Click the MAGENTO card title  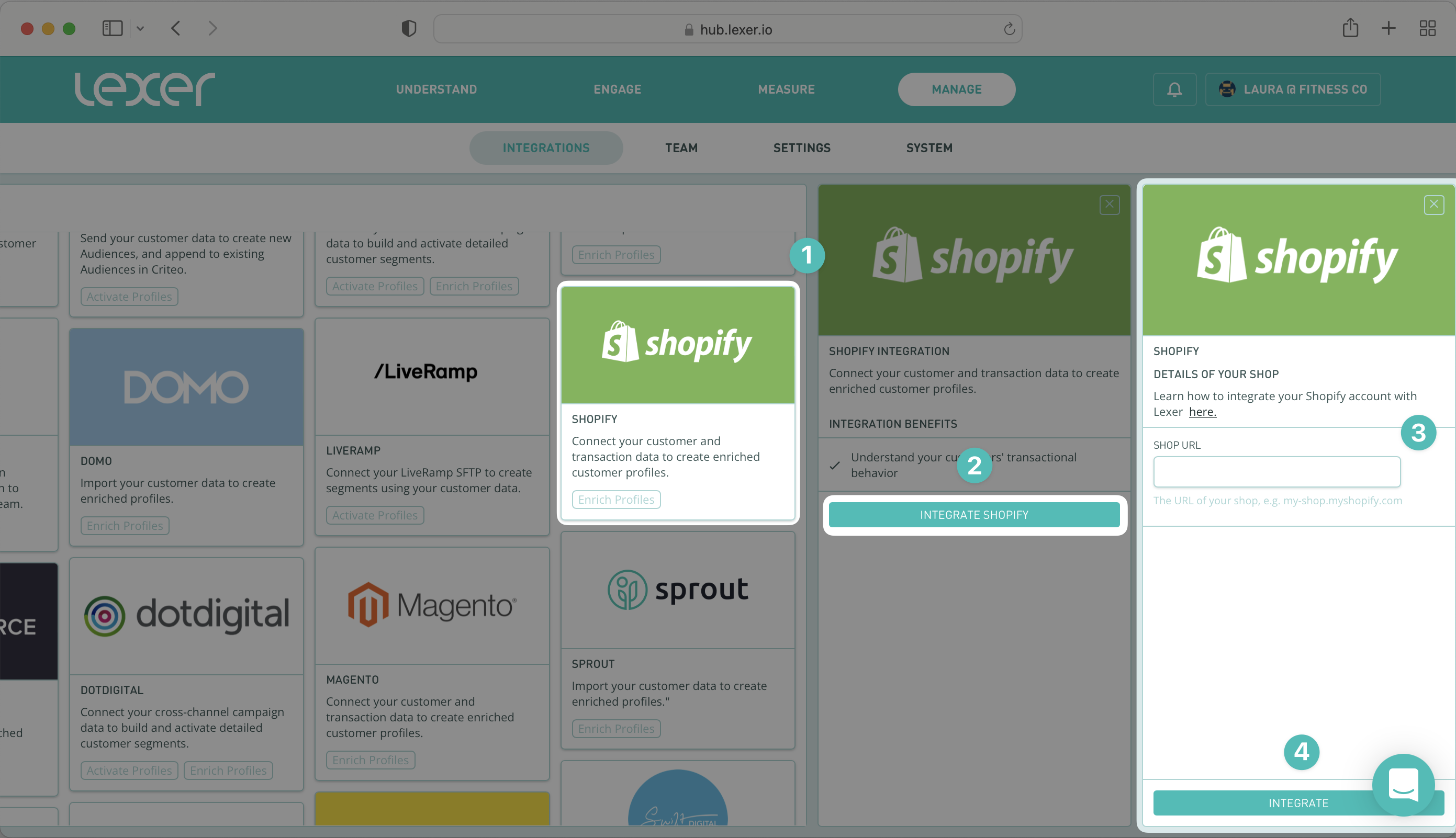point(352,679)
